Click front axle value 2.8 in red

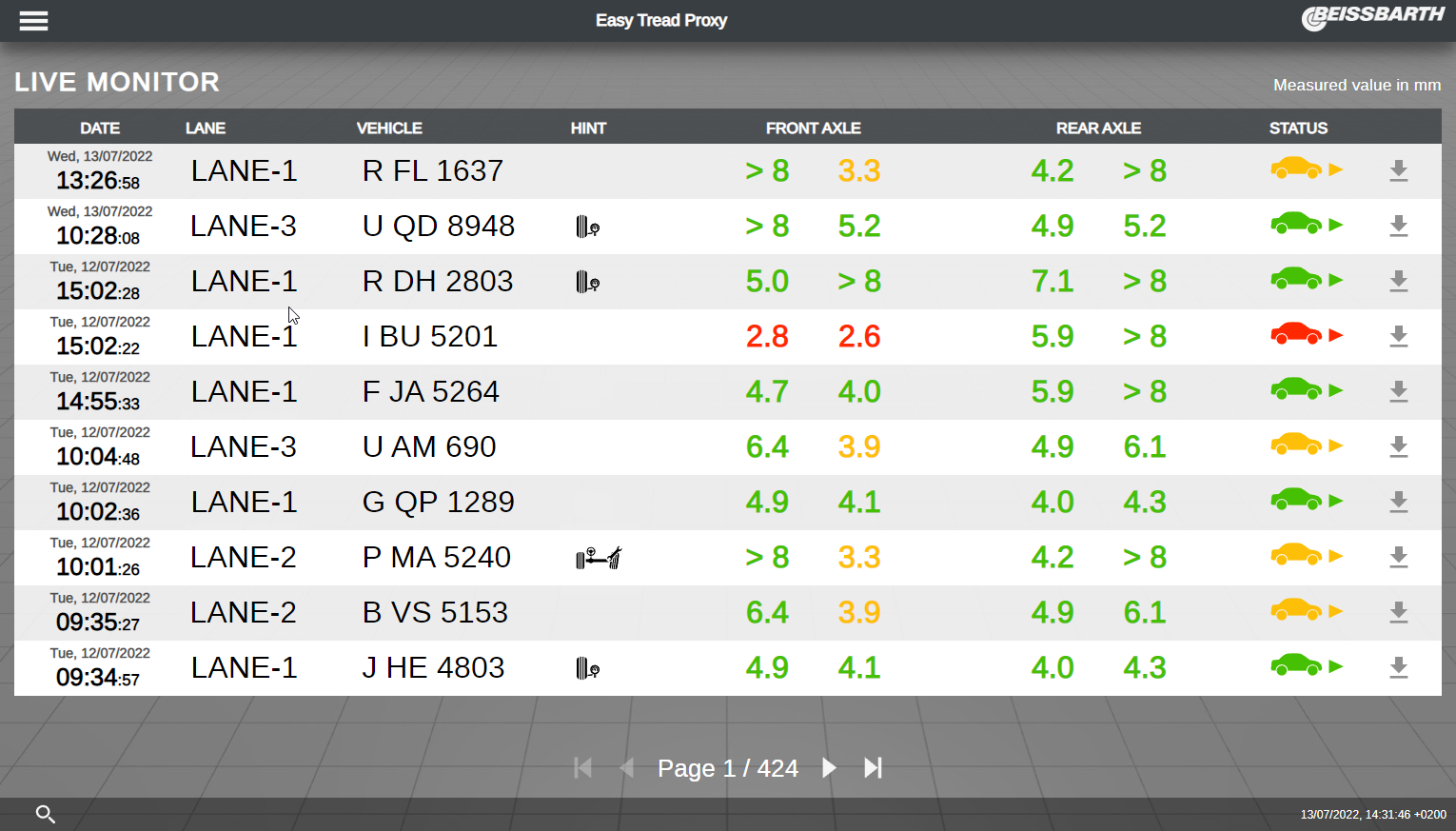click(x=767, y=337)
